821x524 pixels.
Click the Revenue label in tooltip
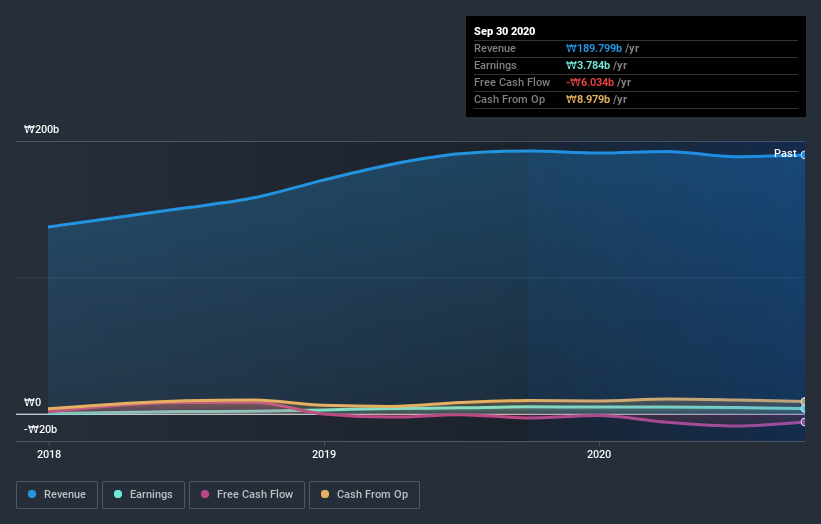495,49
